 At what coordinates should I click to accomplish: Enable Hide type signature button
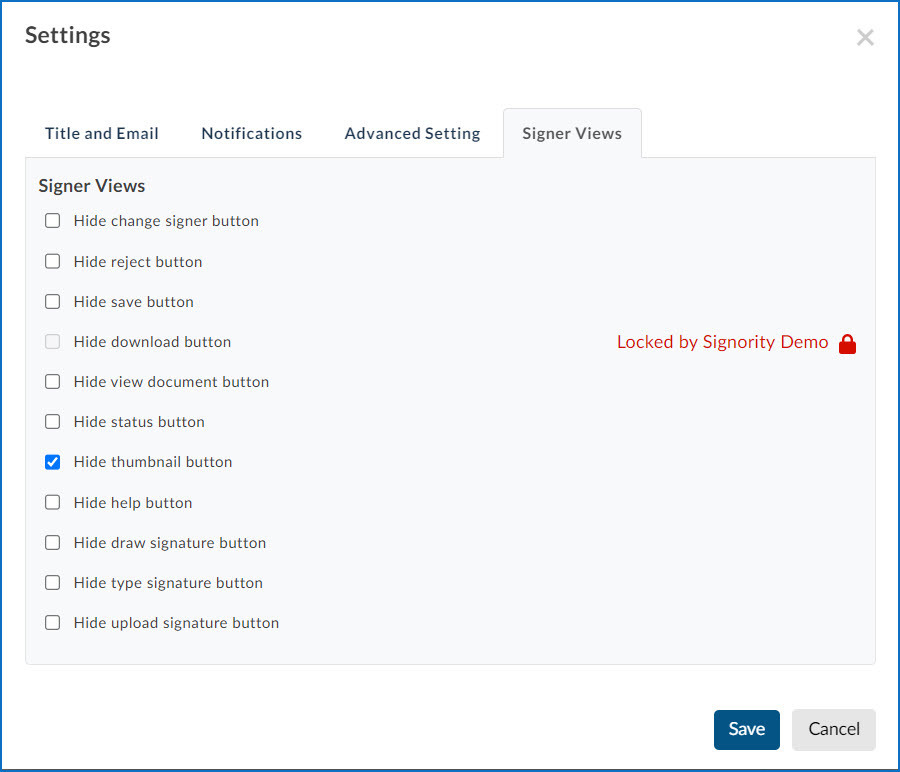(x=52, y=582)
